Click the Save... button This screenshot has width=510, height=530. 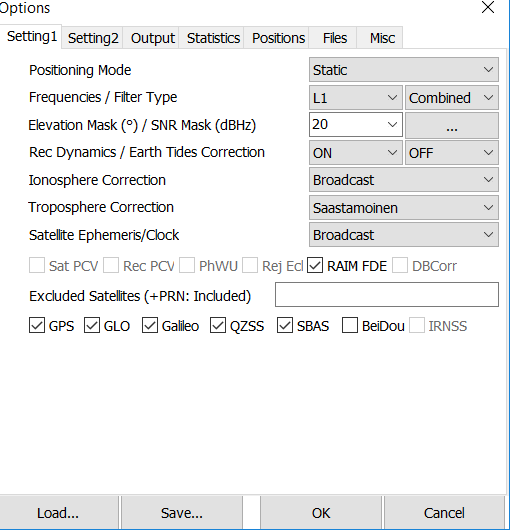coord(181,513)
